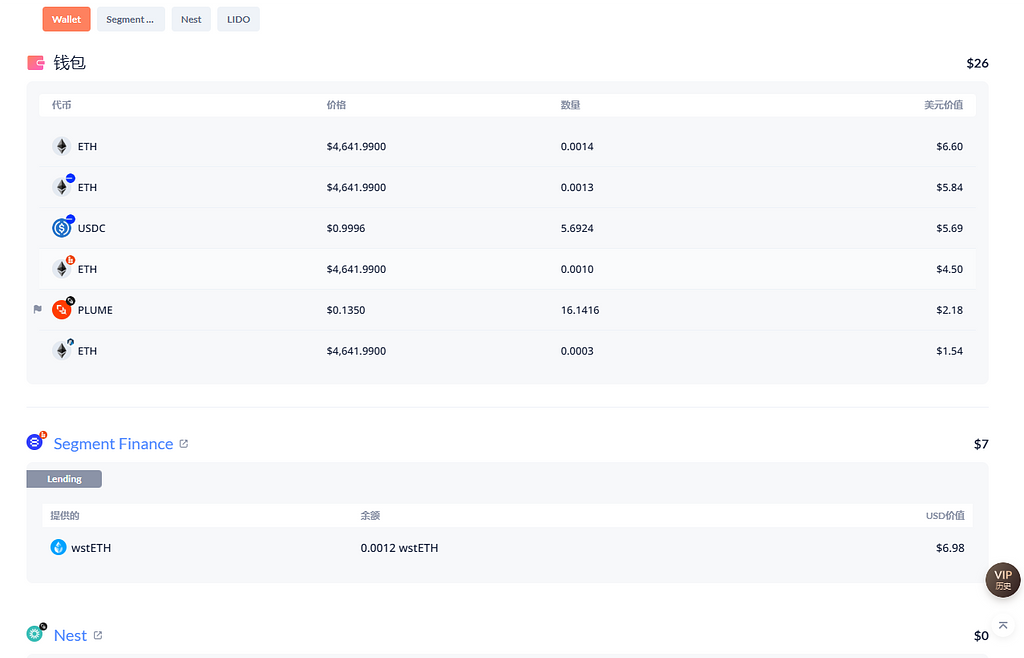Click the VIP 历史 floating button
This screenshot has width=1024, height=658.
1003,580
